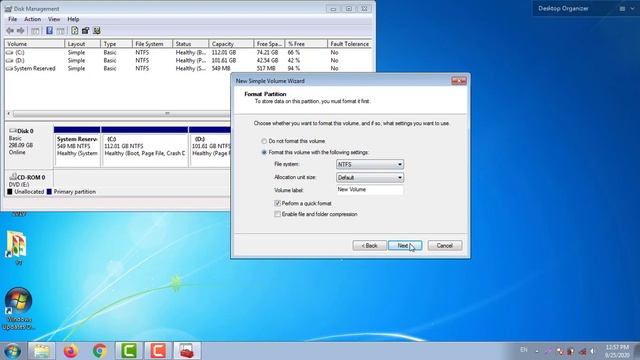The image size is (640, 360).
Task: Open the folder shortcut on the desktop
Action: tap(16, 248)
